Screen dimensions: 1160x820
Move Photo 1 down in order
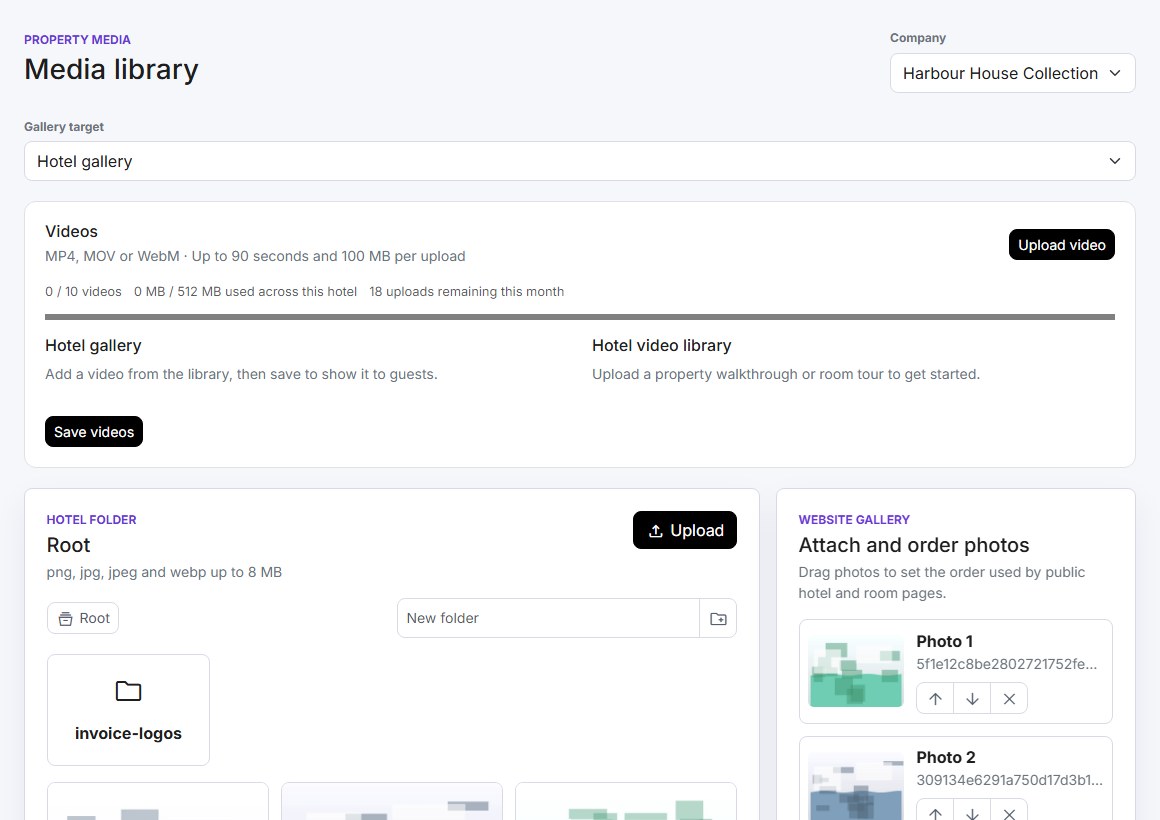(x=972, y=699)
